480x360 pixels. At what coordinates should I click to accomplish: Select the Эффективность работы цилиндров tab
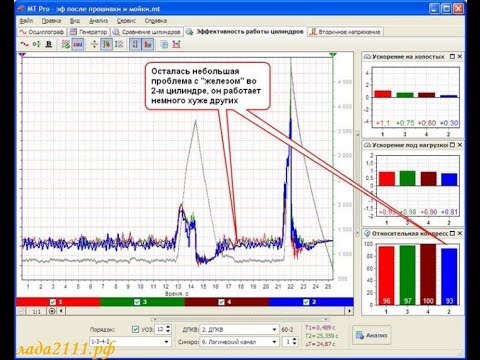point(245,32)
